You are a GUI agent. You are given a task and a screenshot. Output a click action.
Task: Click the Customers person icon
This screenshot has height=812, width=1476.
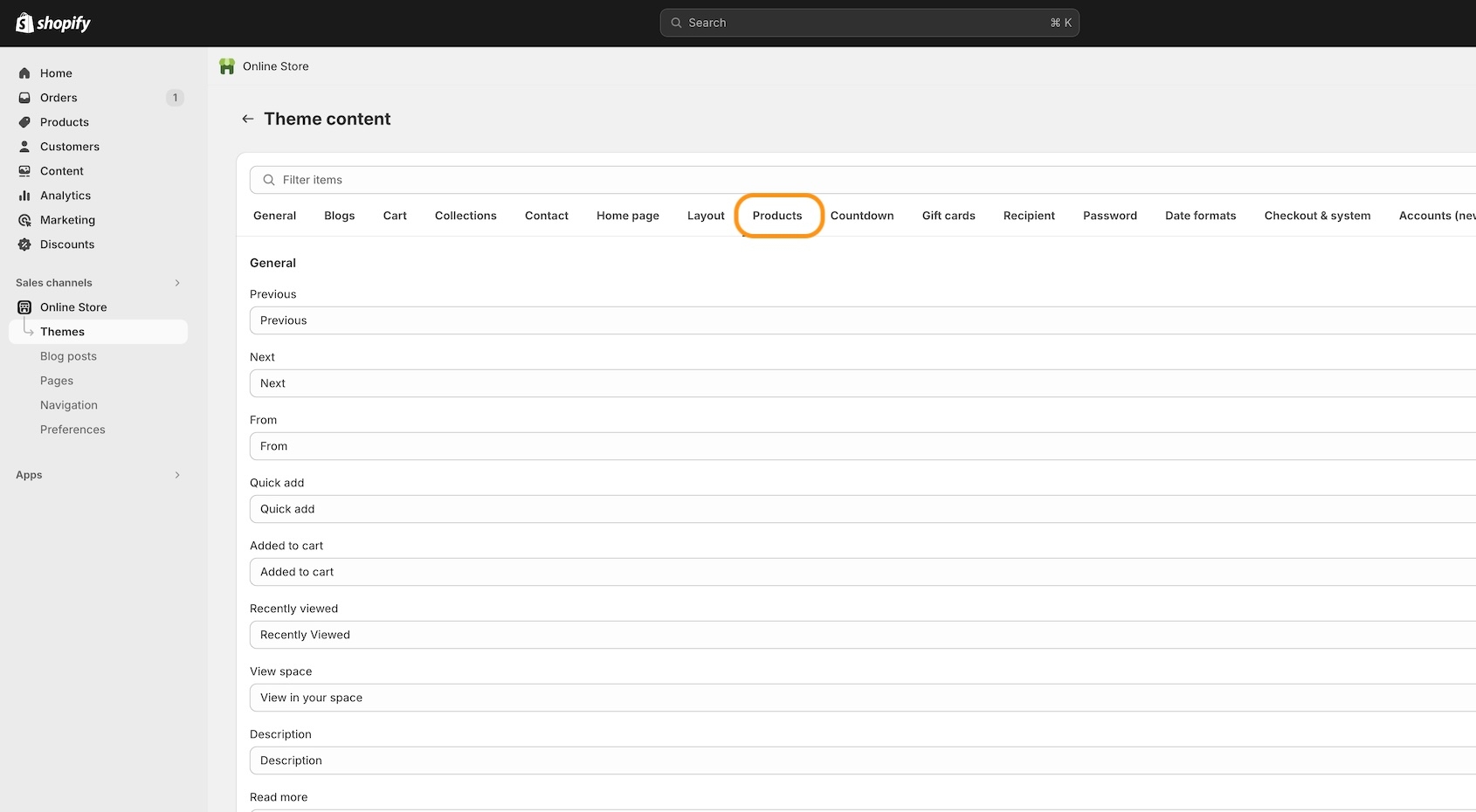tap(24, 147)
